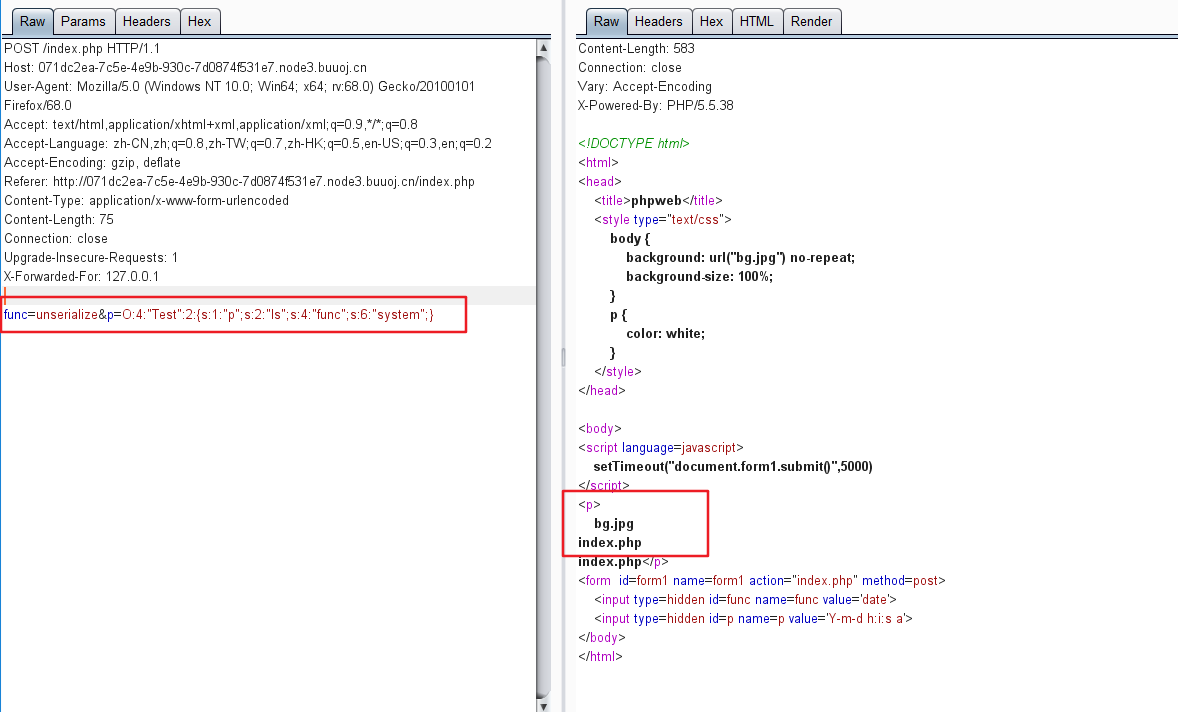The width and height of the screenshot is (1178, 712).
Task: Click the 'background-size: 100%;' line
Action: 699,276
